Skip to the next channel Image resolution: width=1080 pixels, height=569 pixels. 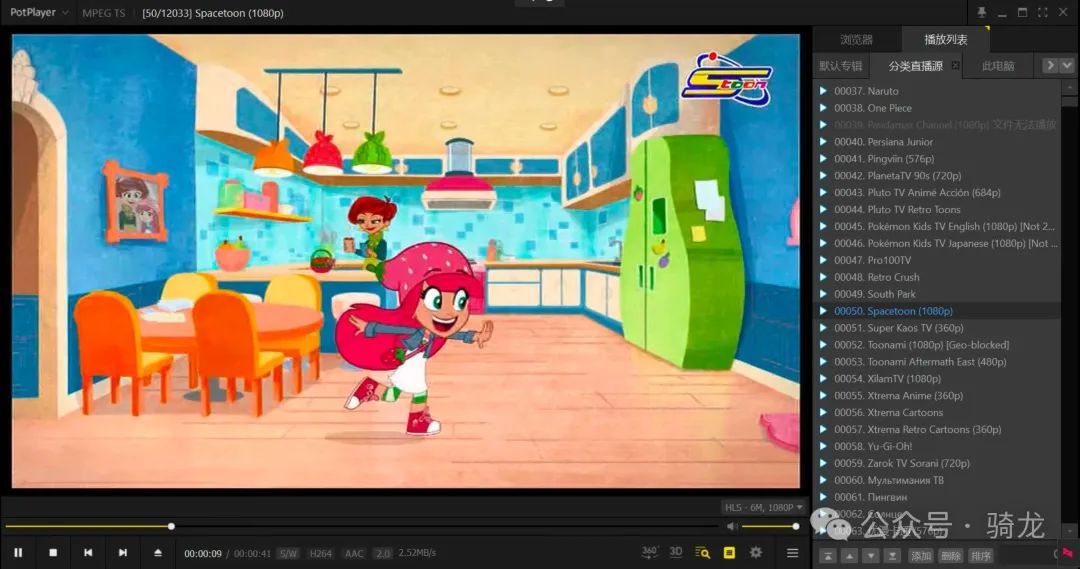[123, 552]
